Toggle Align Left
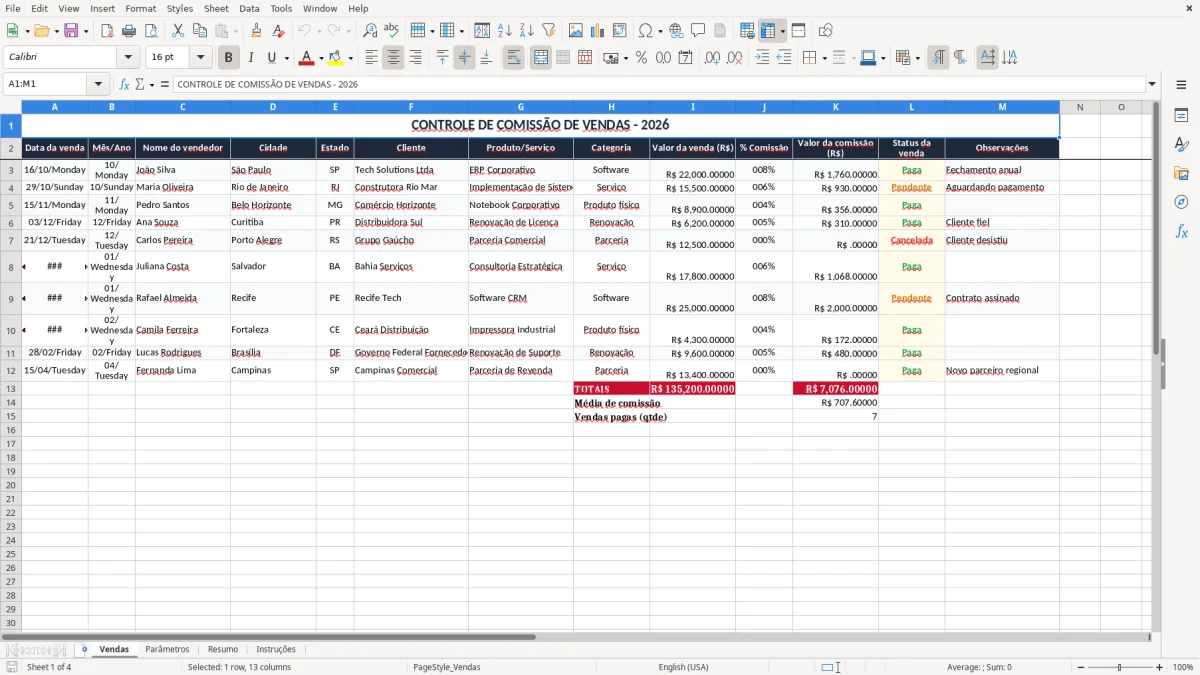This screenshot has width=1200, height=675. 371,58
